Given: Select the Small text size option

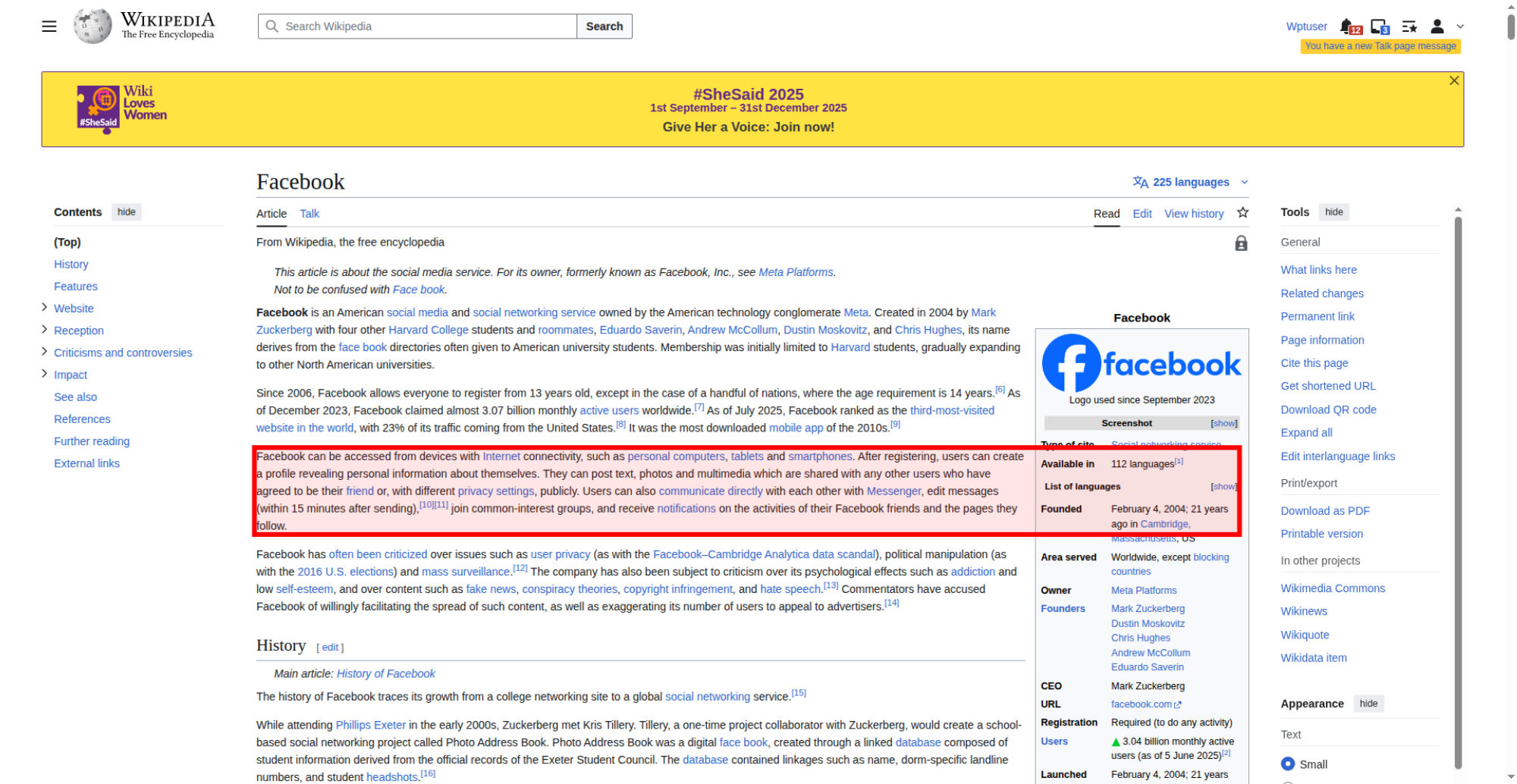Looking at the screenshot, I should click(1288, 764).
